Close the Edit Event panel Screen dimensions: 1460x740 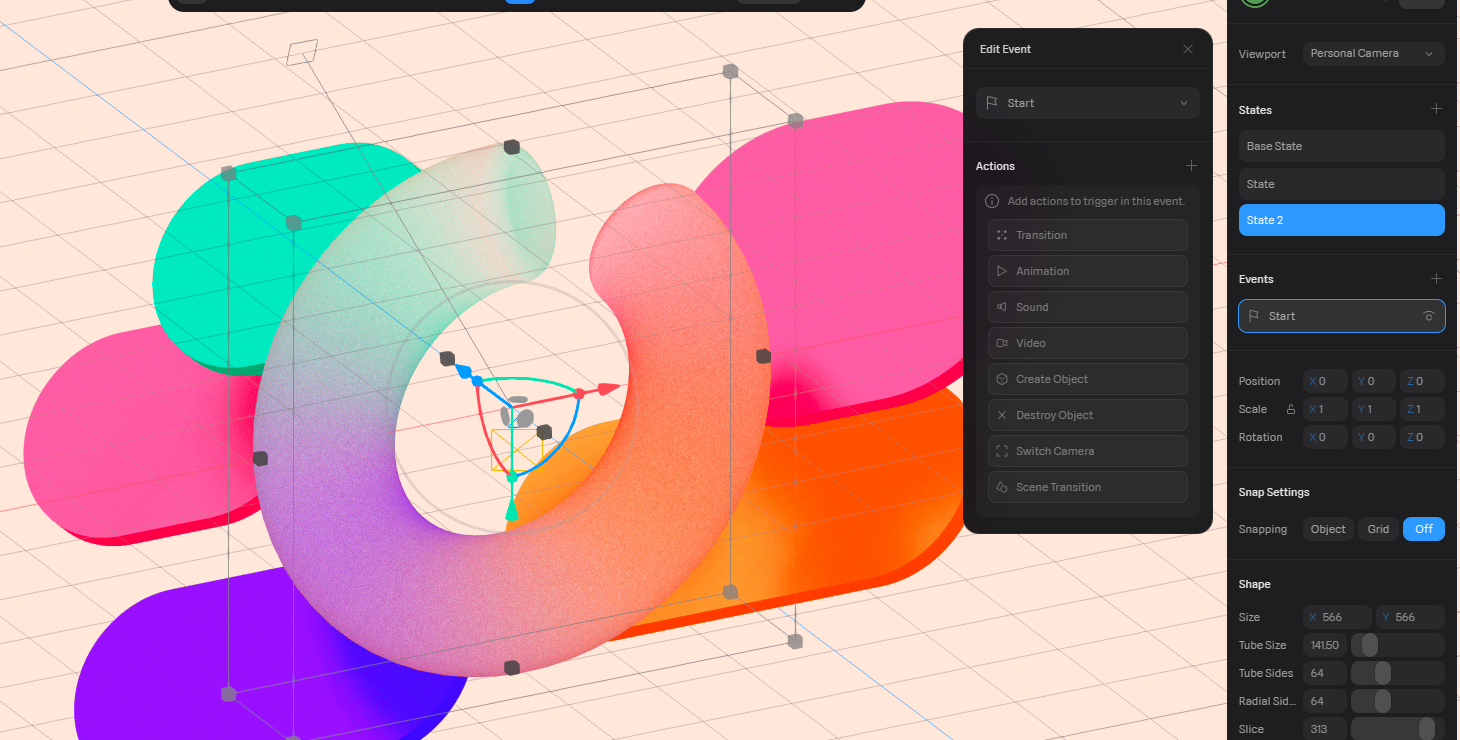point(1188,49)
